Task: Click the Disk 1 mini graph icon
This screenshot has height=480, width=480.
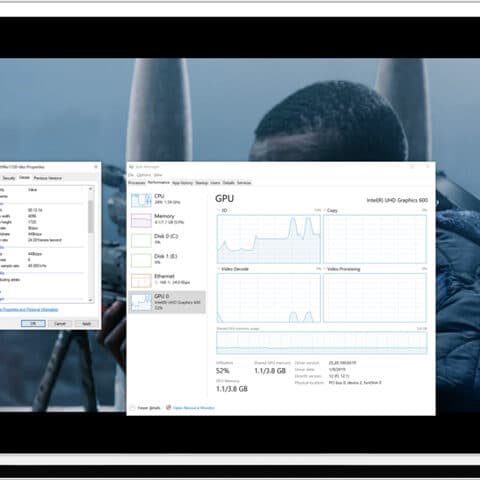Action: coord(141,261)
